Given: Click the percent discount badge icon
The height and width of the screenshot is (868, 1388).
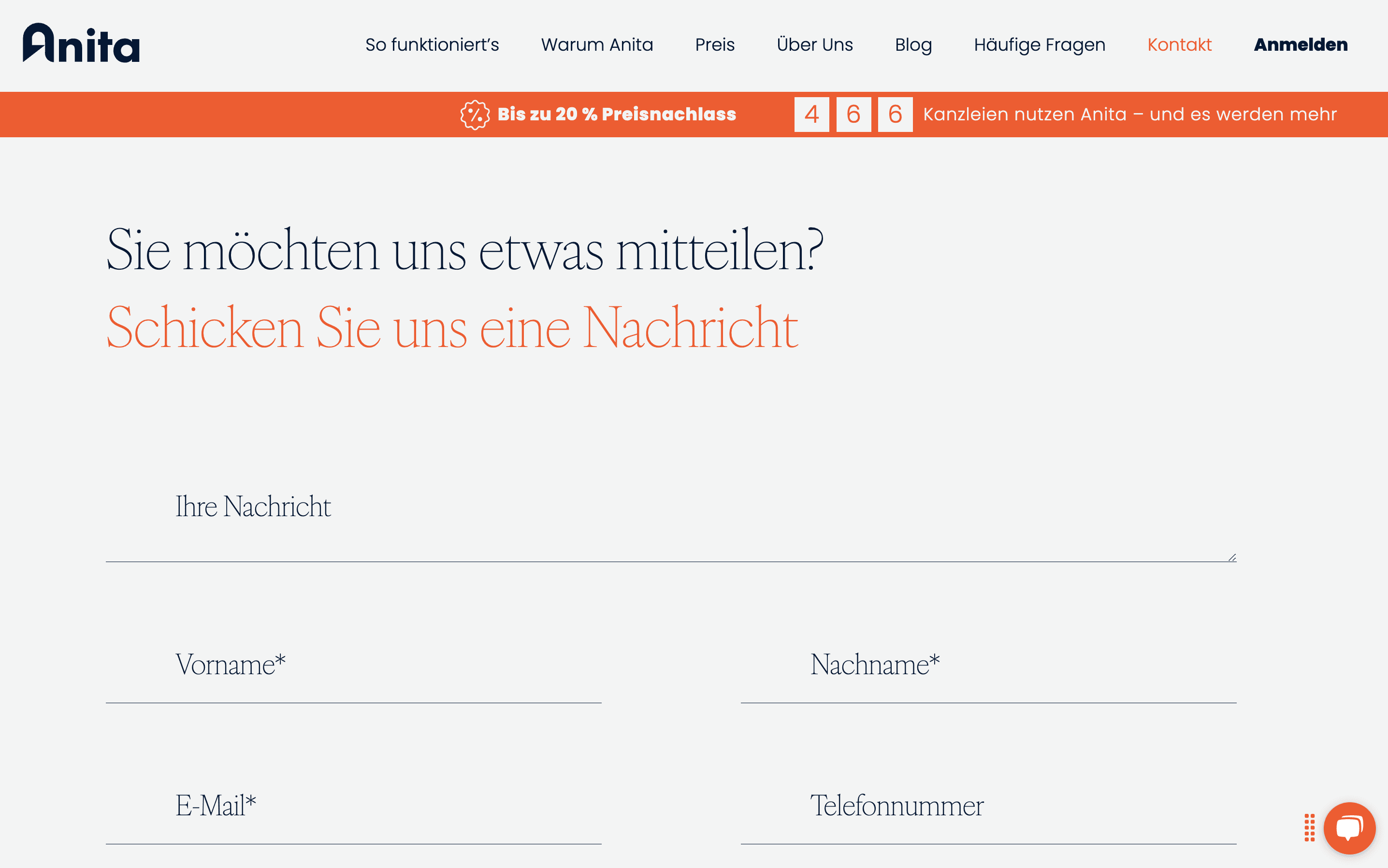Looking at the screenshot, I should point(475,115).
